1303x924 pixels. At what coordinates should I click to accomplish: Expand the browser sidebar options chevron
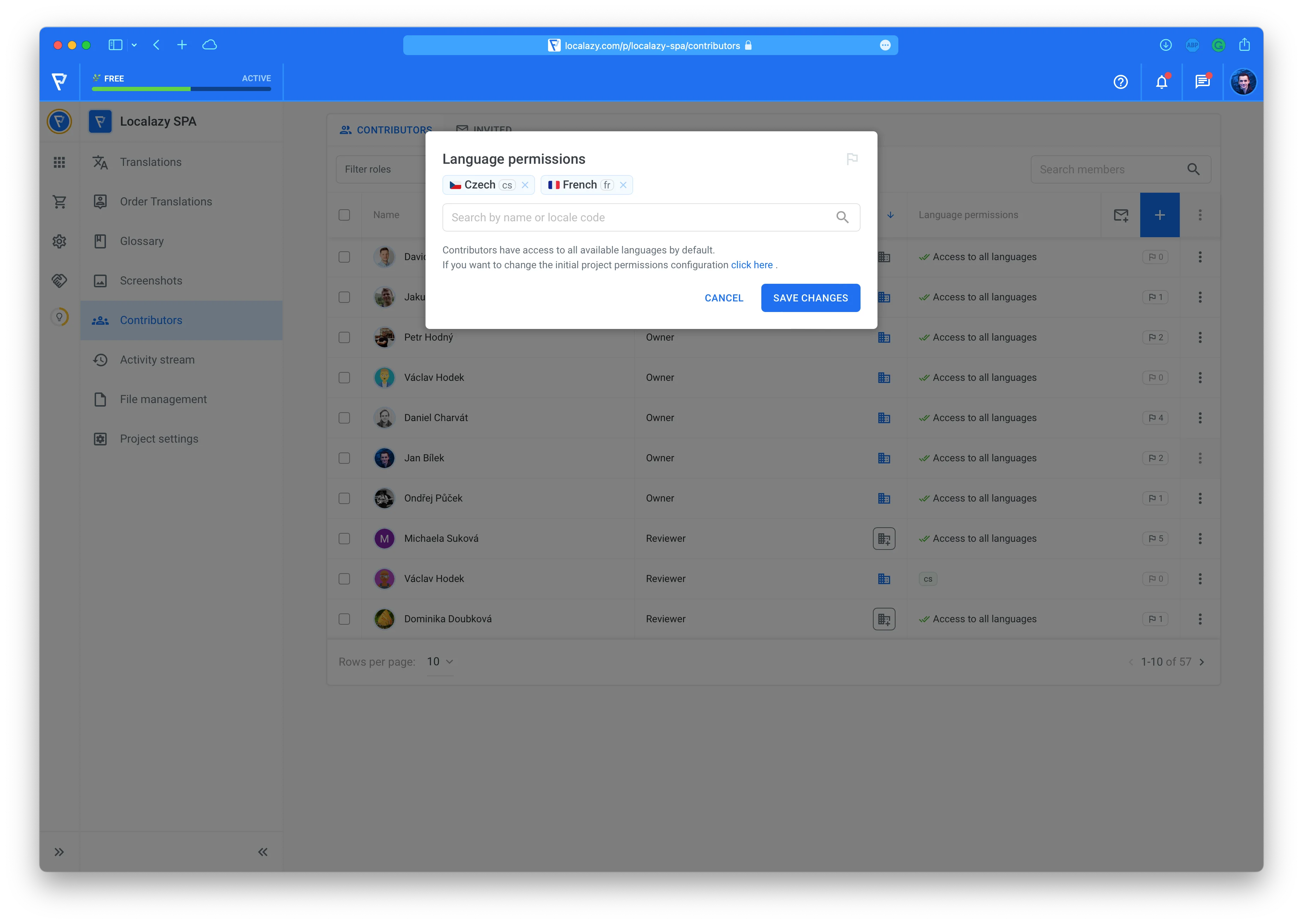(134, 45)
